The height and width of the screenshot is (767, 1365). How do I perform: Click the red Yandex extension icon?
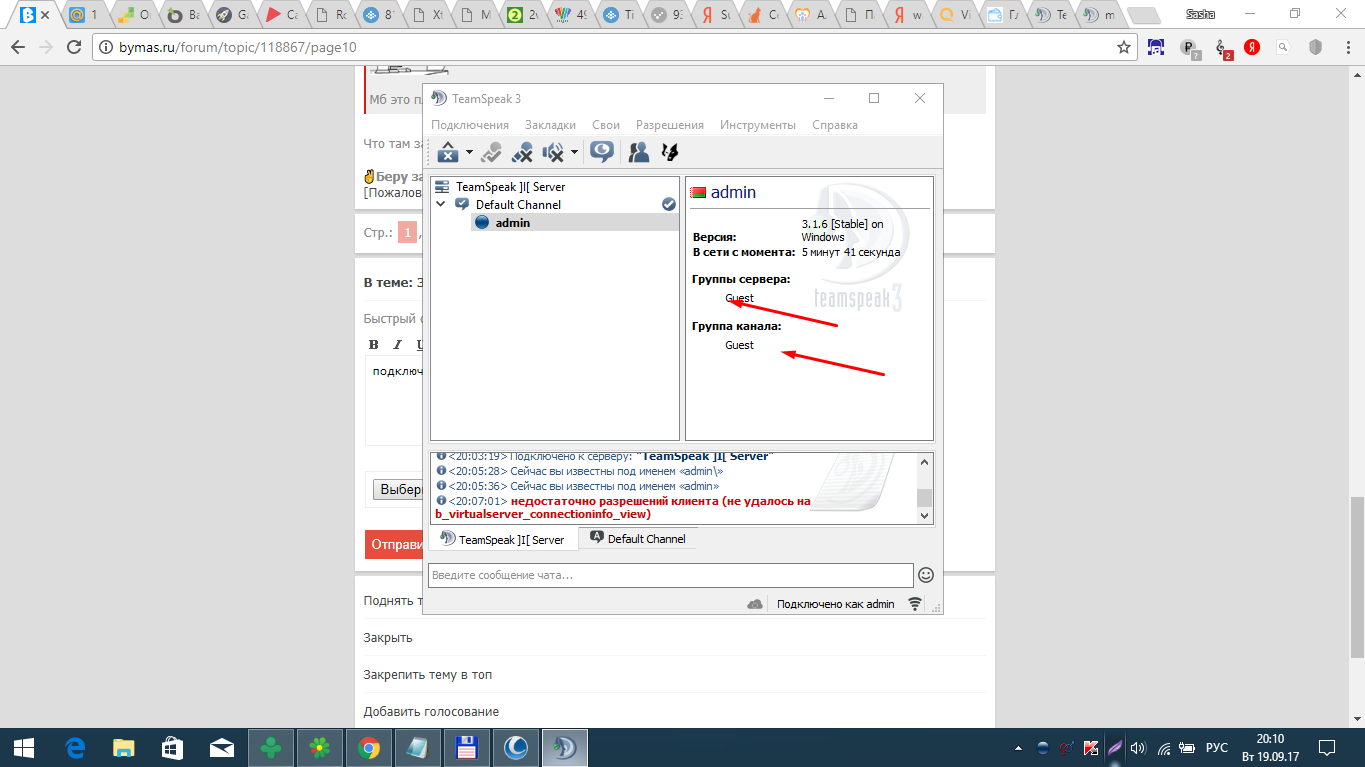tap(1251, 47)
